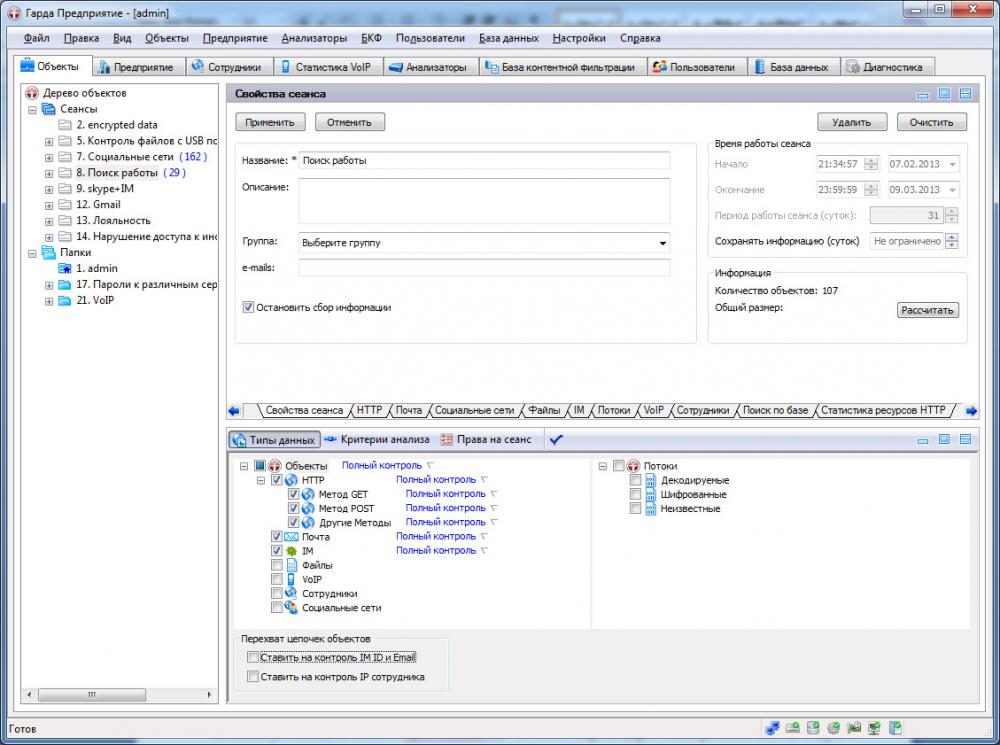Open the Анализаторы menu
Image resolution: width=1000 pixels, height=745 pixels.
pyautogui.click(x=314, y=38)
